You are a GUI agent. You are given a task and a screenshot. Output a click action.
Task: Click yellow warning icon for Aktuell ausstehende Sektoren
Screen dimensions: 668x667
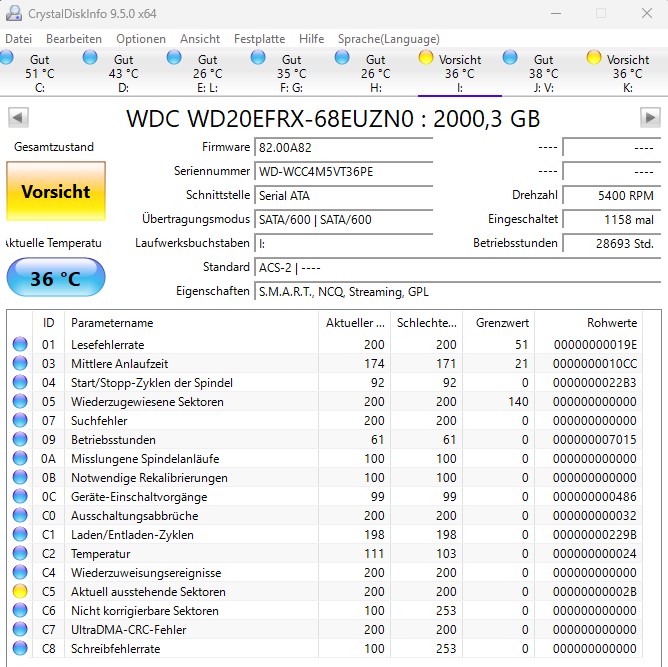(x=20, y=591)
